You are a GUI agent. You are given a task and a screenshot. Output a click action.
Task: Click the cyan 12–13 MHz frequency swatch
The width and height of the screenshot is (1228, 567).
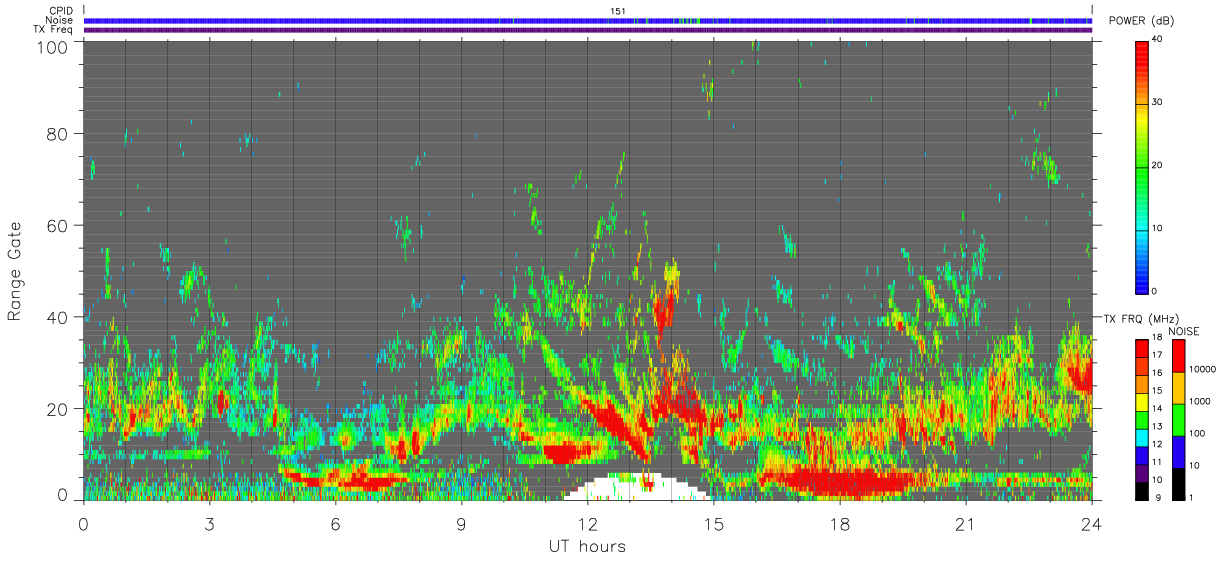tap(1141, 437)
